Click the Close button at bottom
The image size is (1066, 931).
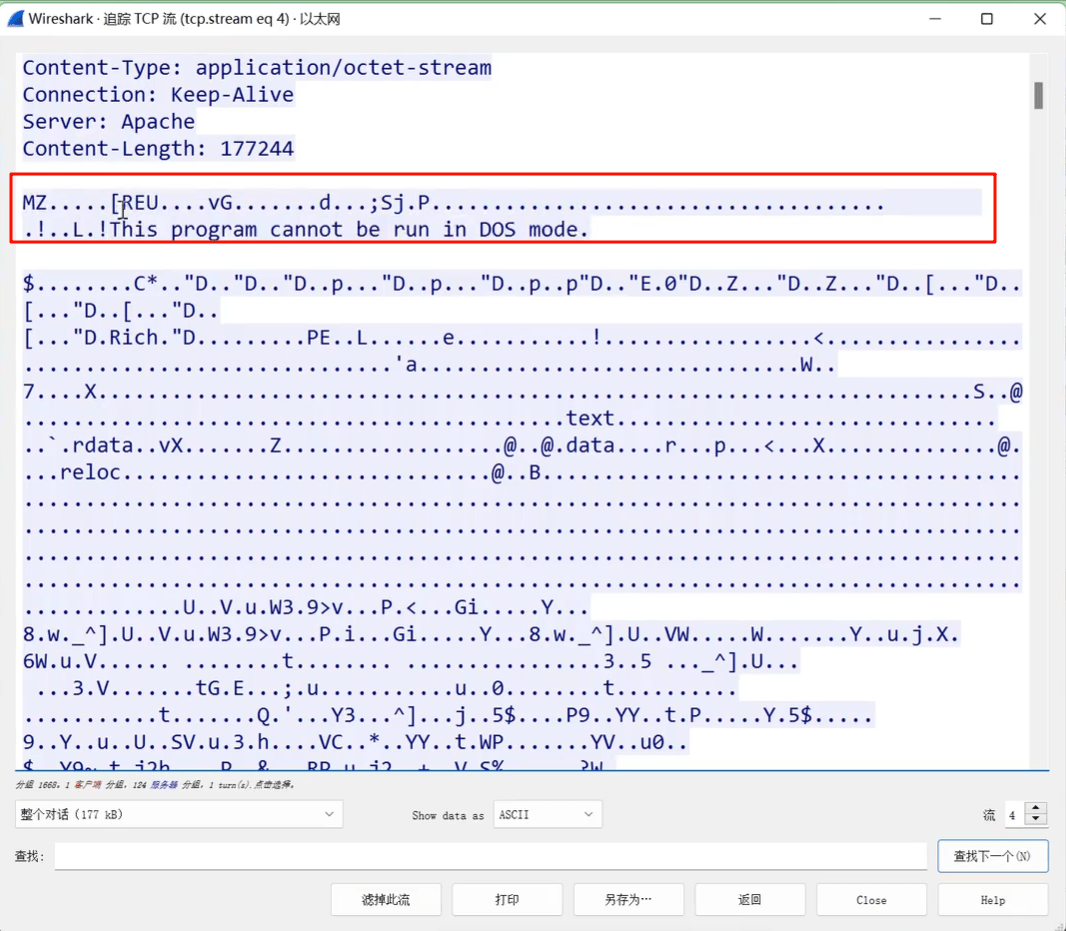[x=871, y=900]
